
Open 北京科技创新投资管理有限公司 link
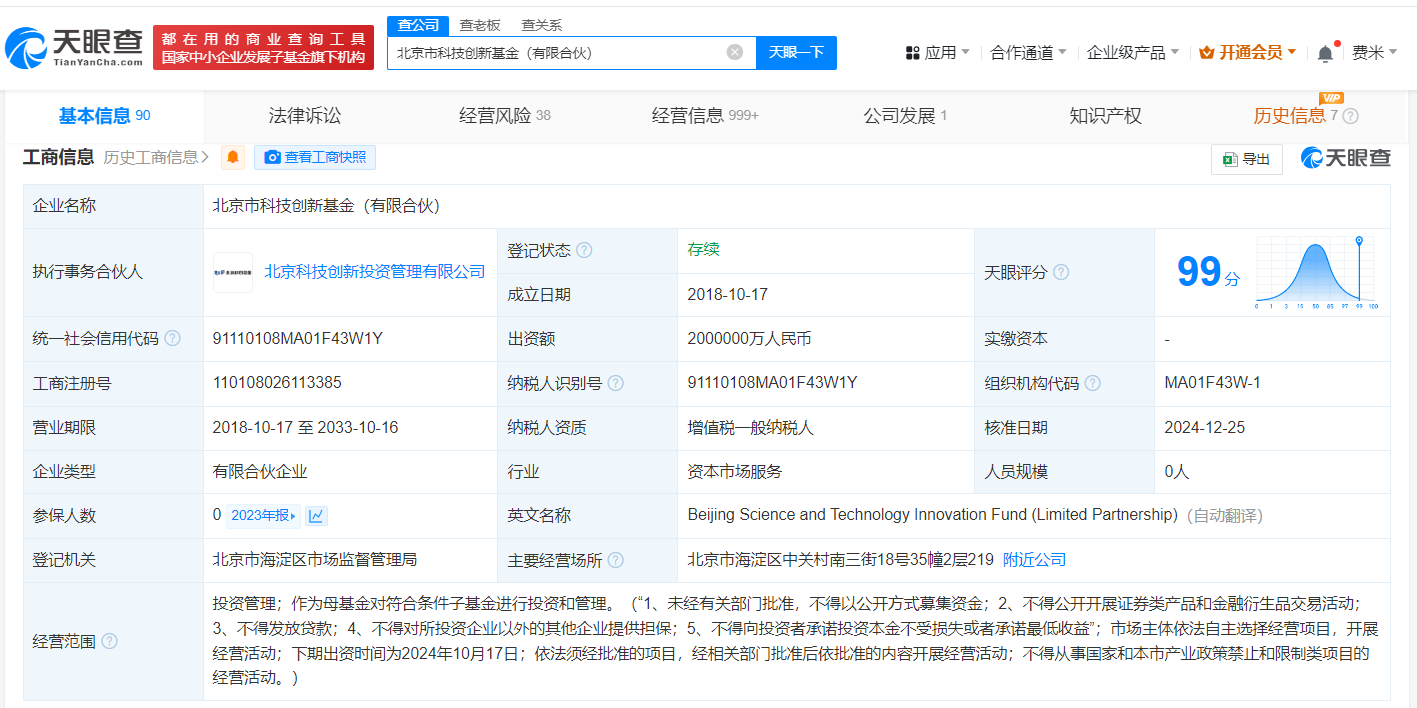pos(374,272)
